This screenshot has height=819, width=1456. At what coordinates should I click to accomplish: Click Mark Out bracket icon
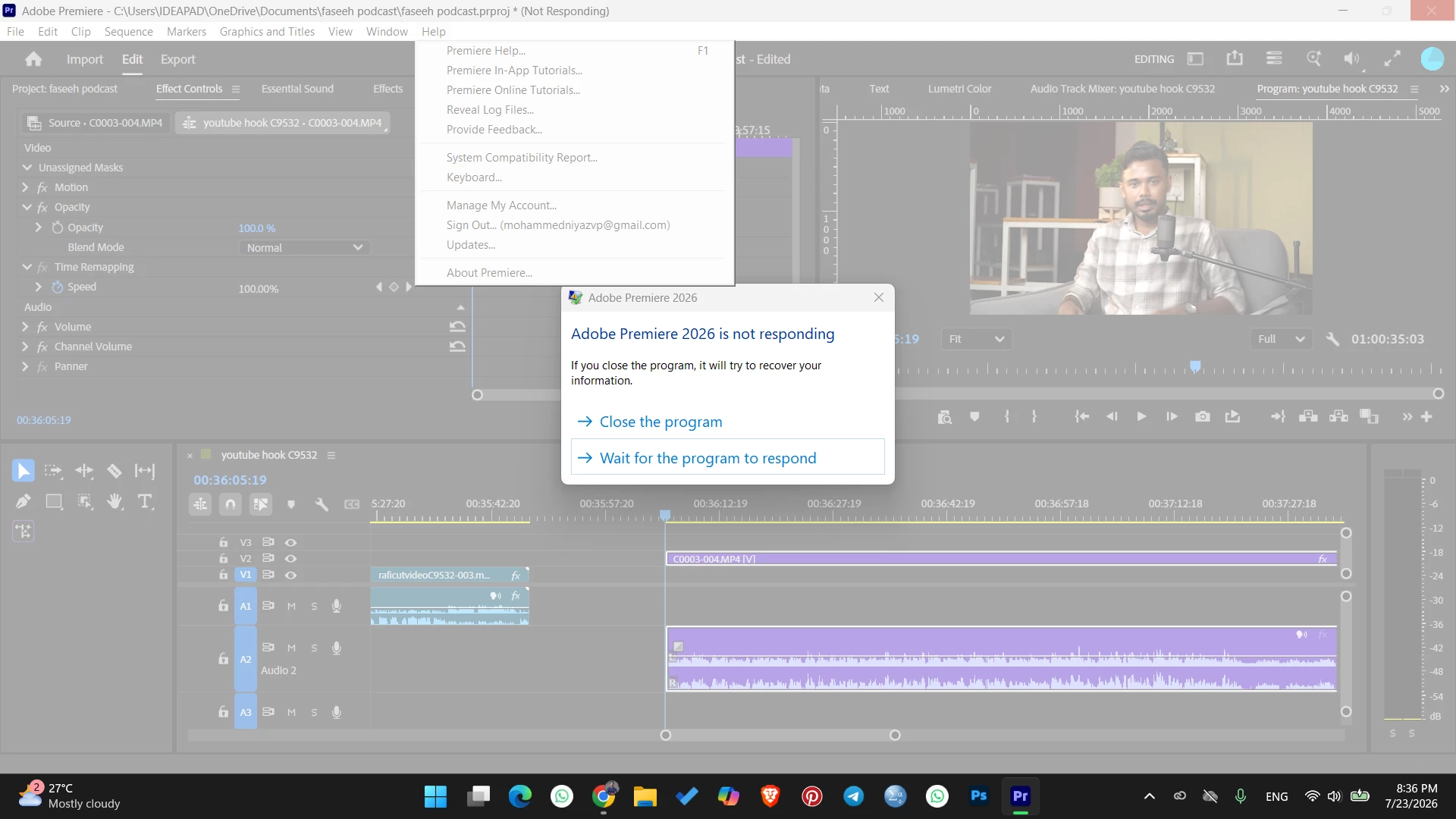pyautogui.click(x=1034, y=416)
